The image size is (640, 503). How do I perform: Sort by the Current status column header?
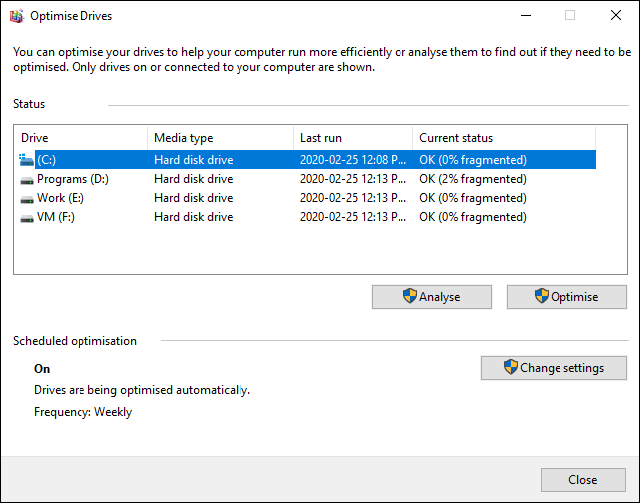(504, 138)
